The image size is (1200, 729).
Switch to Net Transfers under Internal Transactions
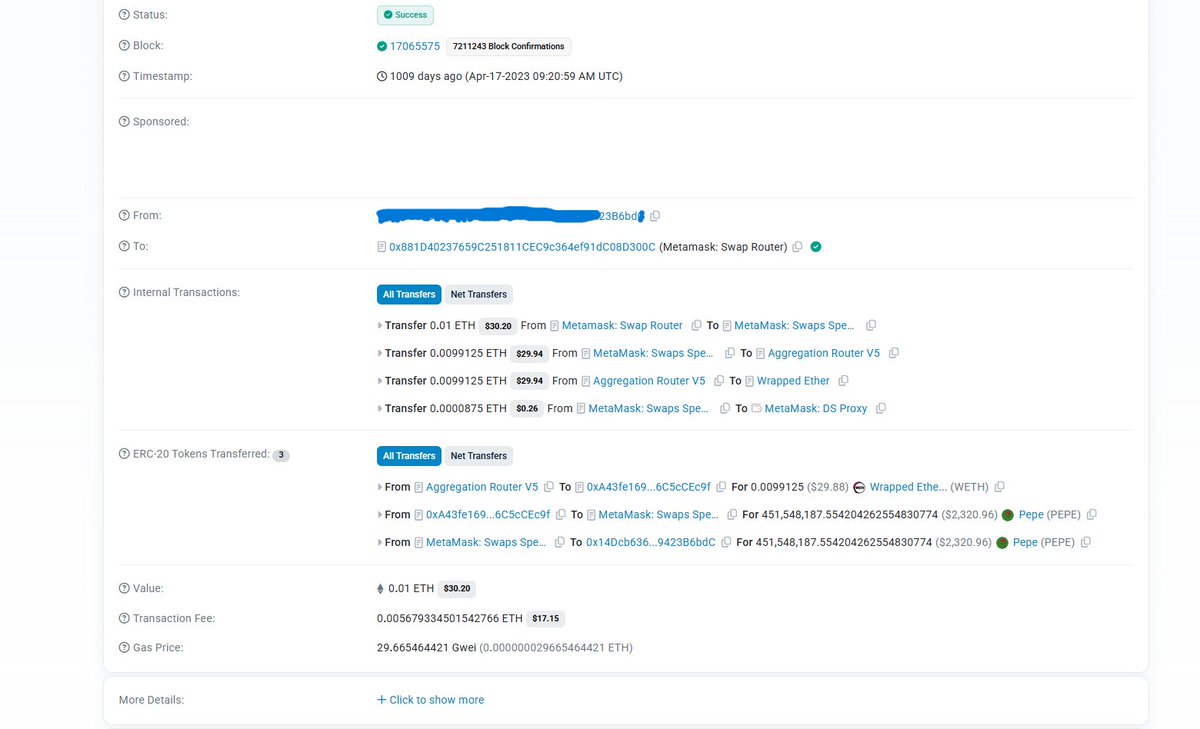479,294
